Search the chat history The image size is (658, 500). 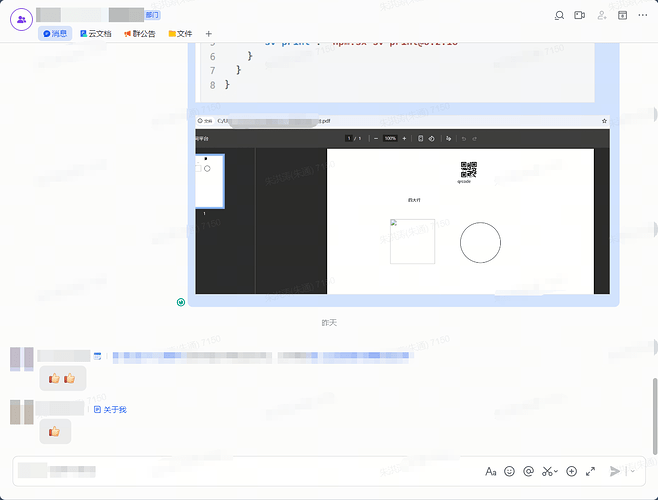(x=560, y=16)
